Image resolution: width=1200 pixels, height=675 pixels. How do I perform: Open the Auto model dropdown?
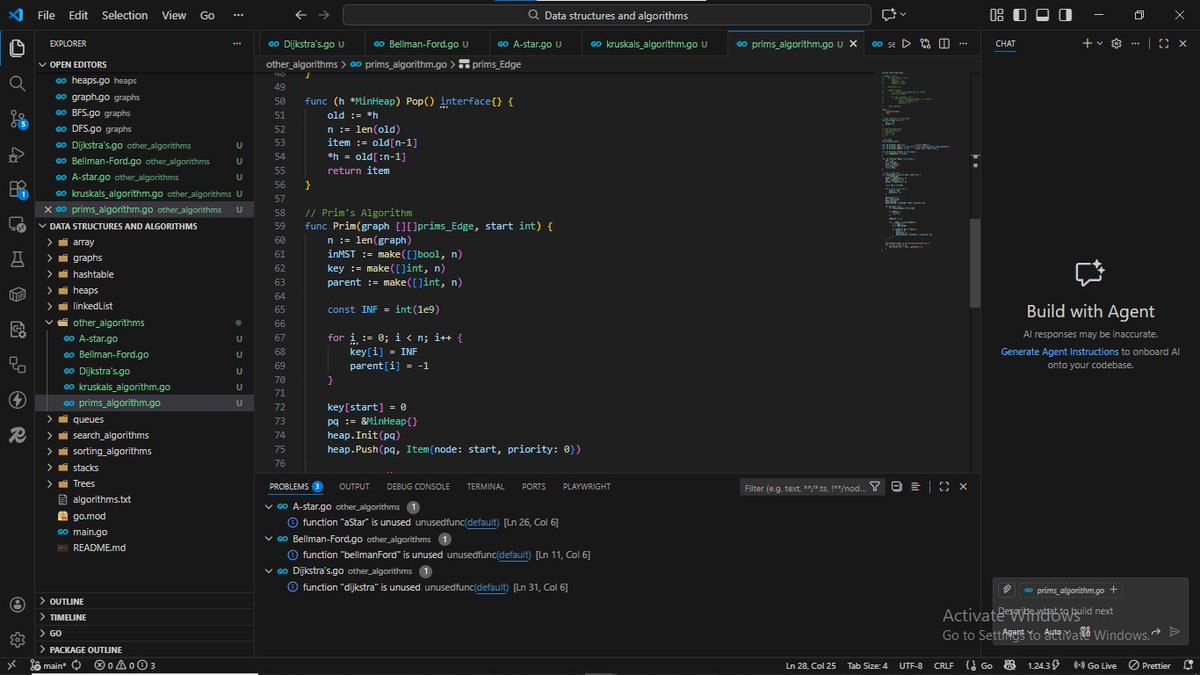(x=1058, y=632)
